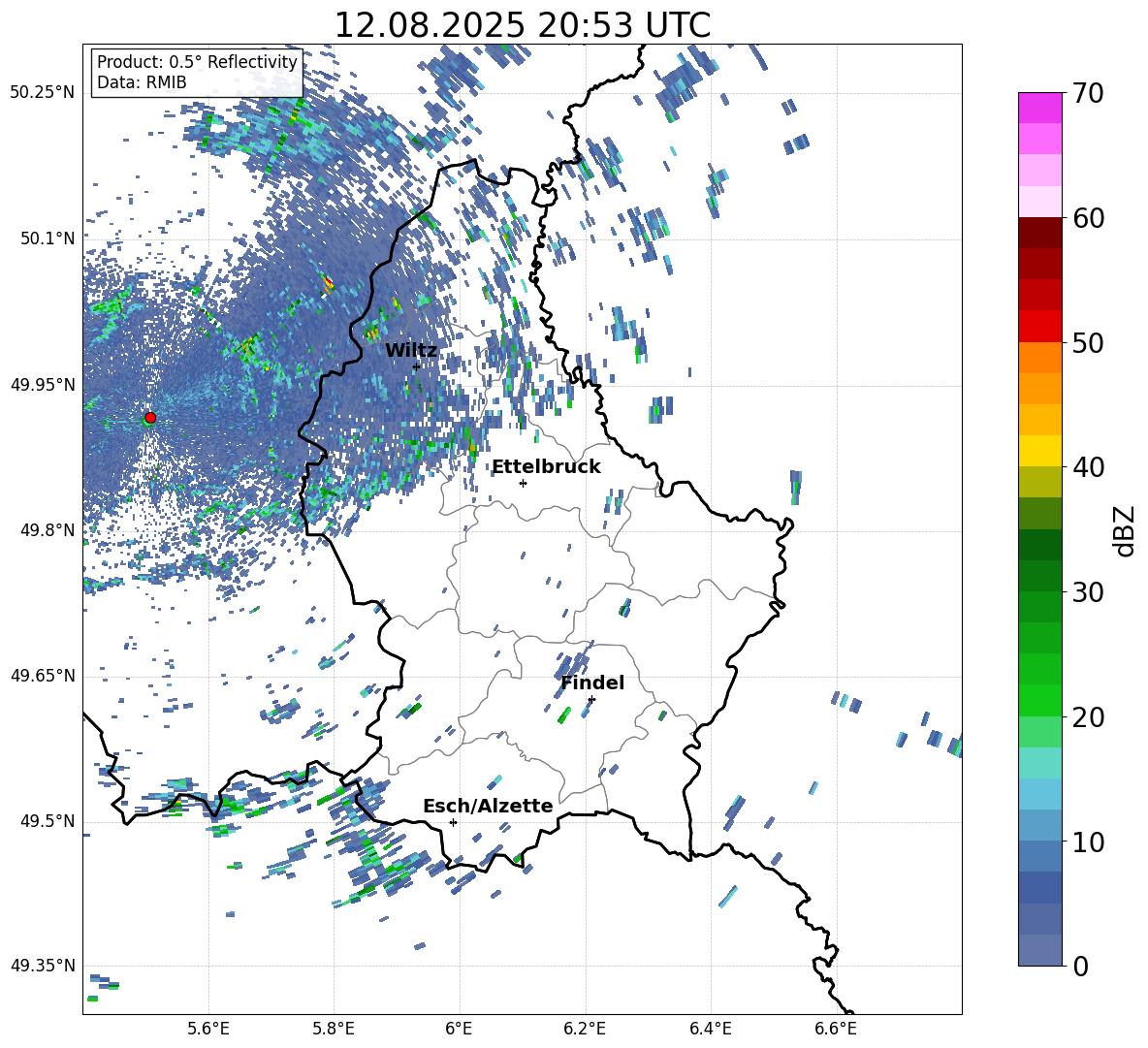Click the 5.8°E longitude tick label
The image size is (1148, 1048).
[334, 1029]
